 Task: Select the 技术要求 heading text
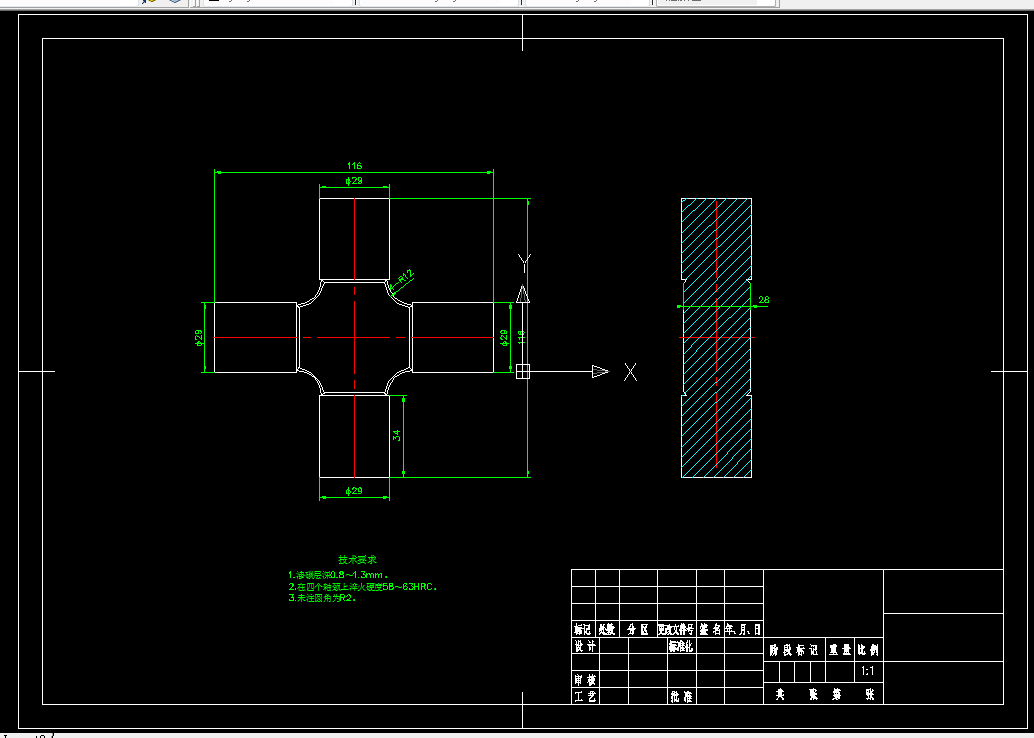357,559
